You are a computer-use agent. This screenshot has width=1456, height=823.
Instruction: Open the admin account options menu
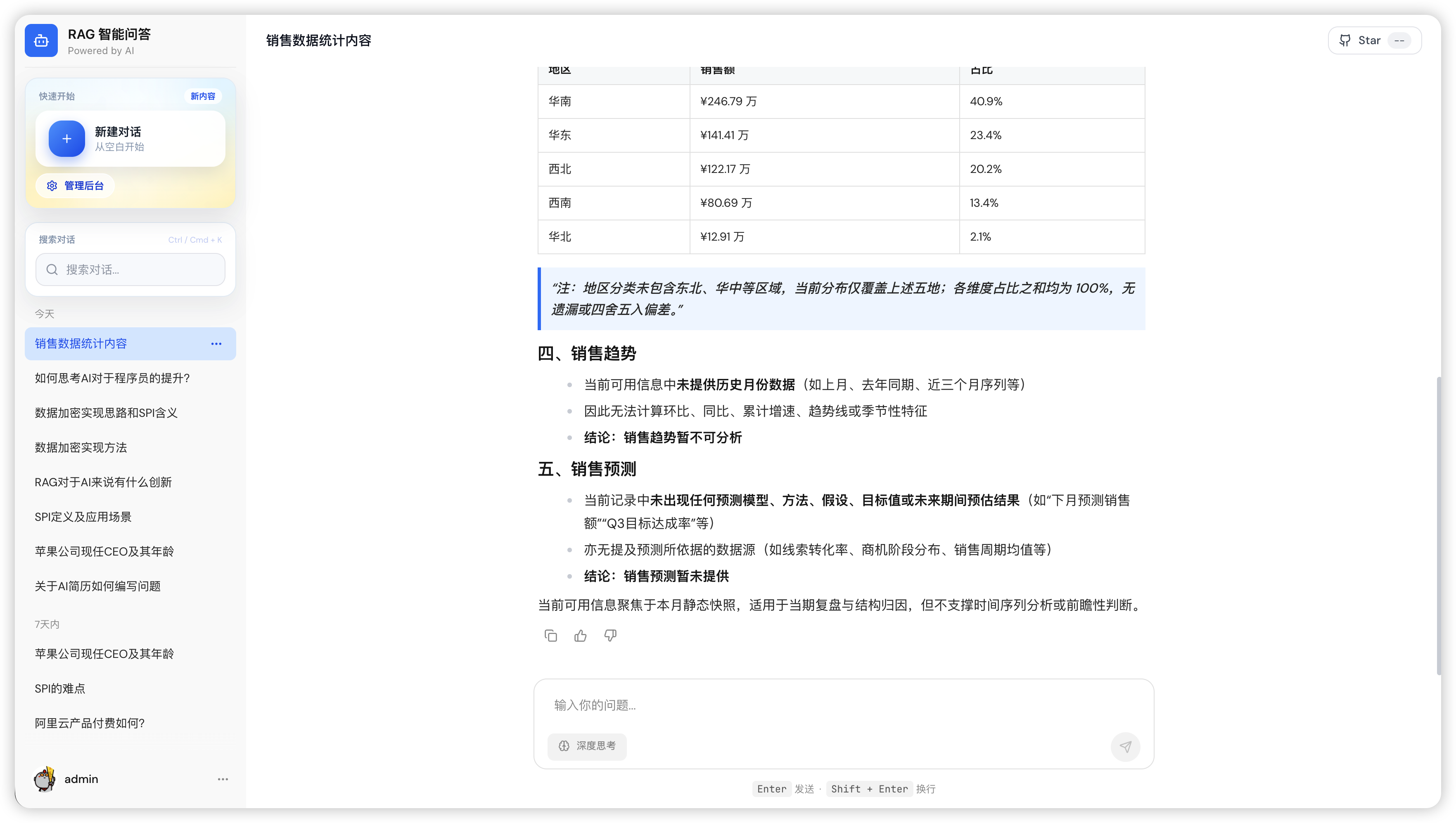tap(223, 779)
